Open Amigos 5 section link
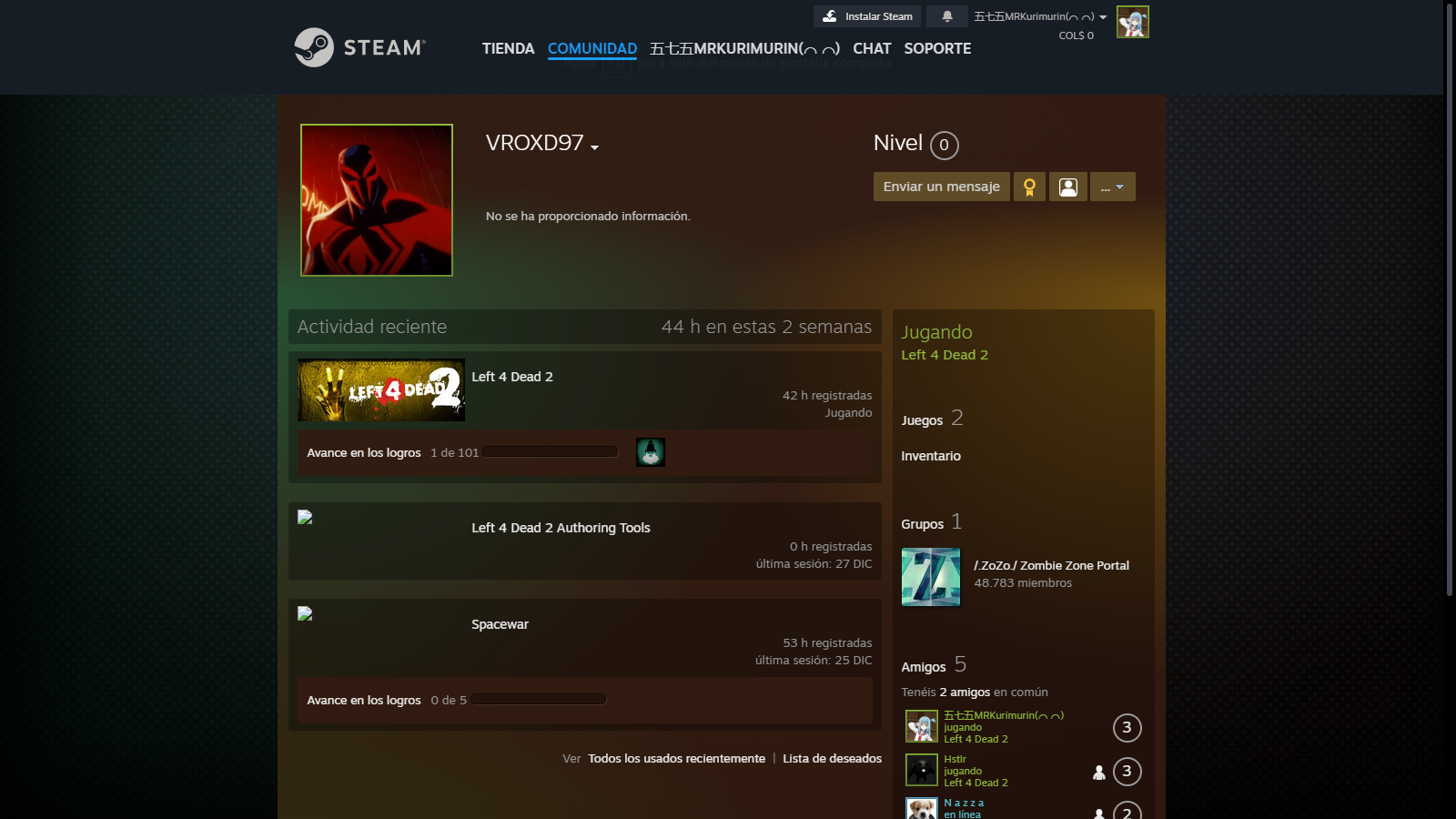The image size is (1456, 819). pos(934,665)
